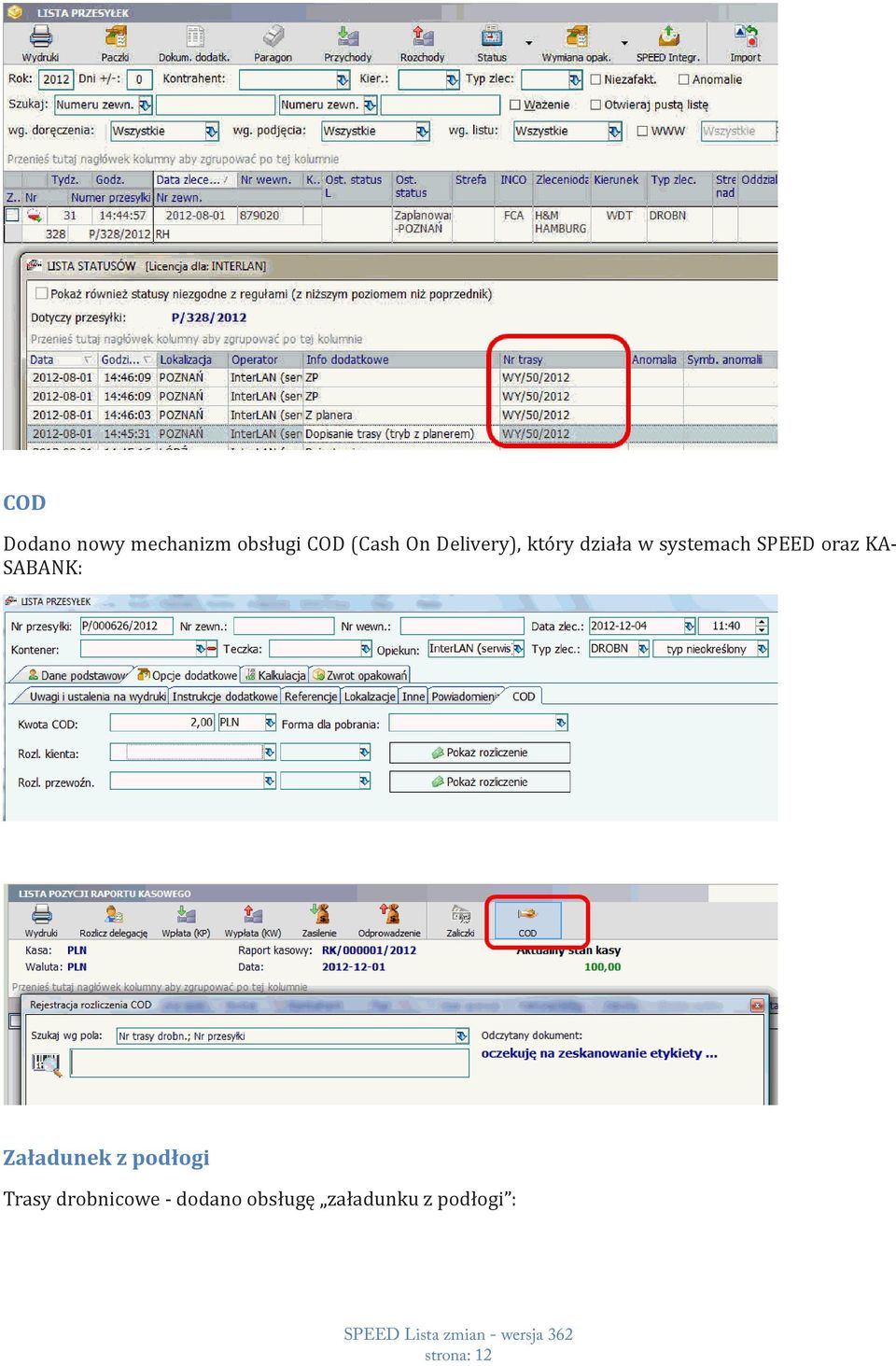Open the Opiekun InterLAN dropdown
The image size is (896, 1366).
(519, 649)
